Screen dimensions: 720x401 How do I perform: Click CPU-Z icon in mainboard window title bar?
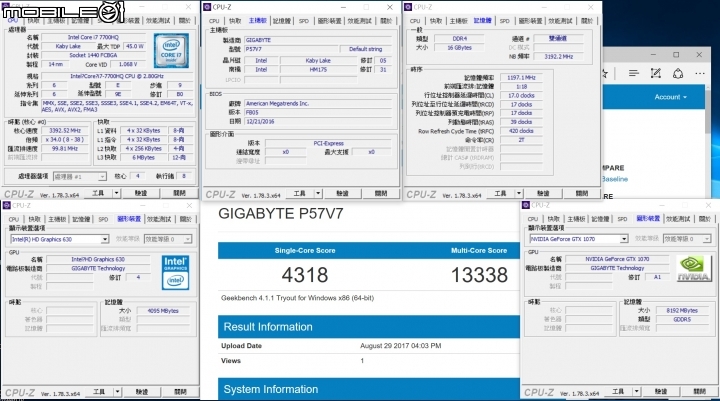(x=207, y=7)
